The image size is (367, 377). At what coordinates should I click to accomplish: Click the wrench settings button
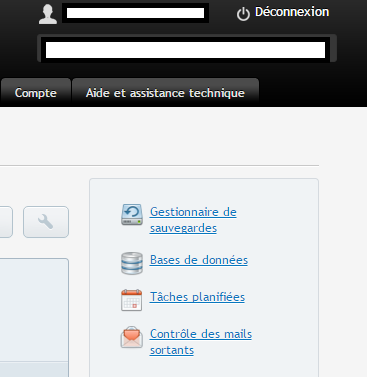[46, 222]
